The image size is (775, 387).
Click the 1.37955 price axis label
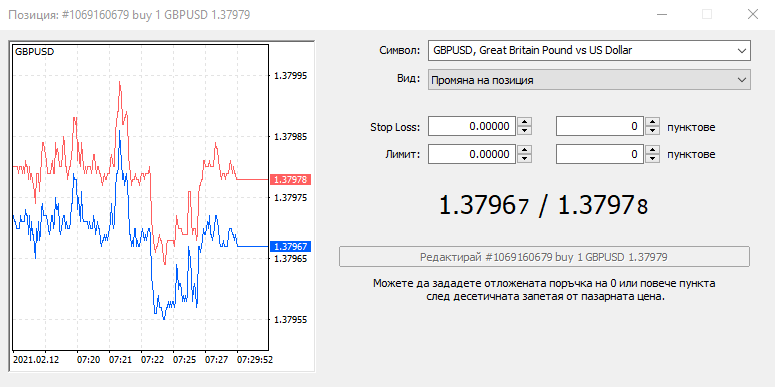point(291,320)
